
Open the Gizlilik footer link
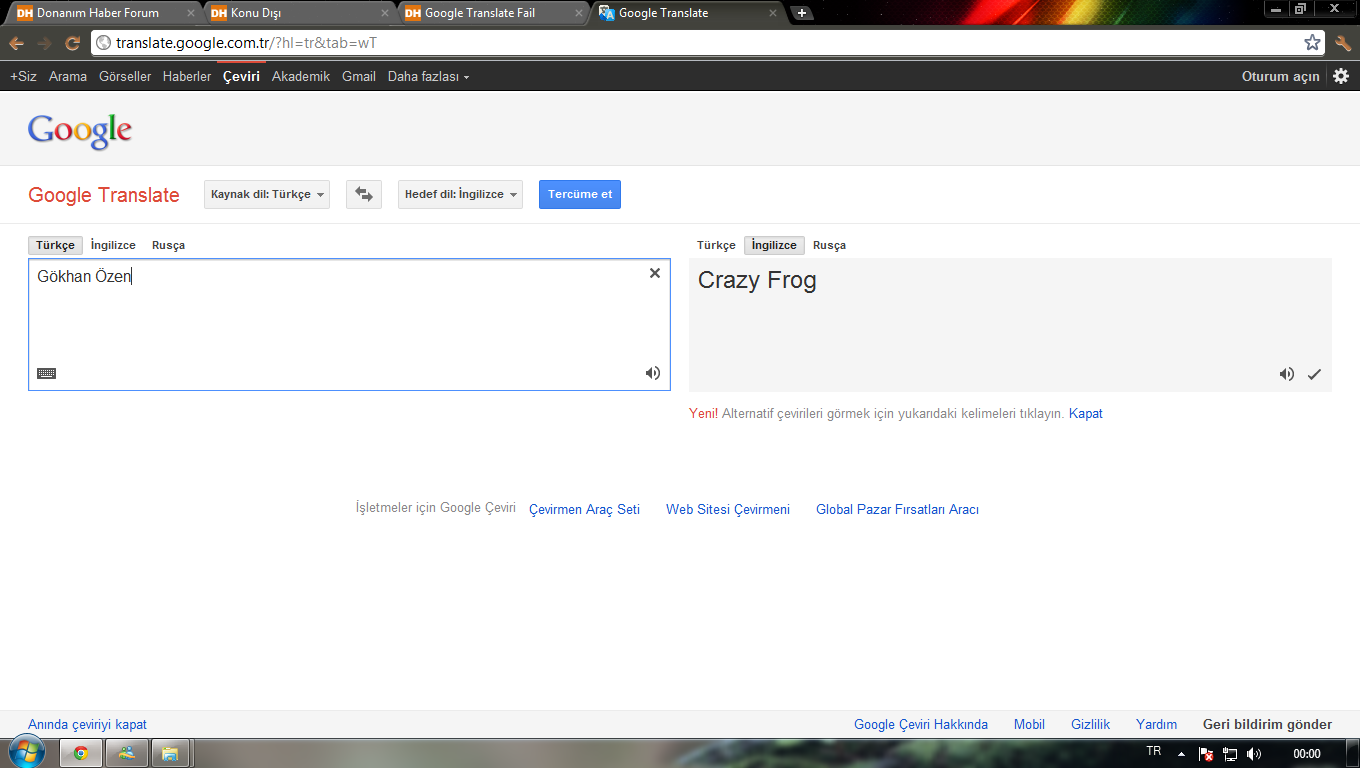1090,724
